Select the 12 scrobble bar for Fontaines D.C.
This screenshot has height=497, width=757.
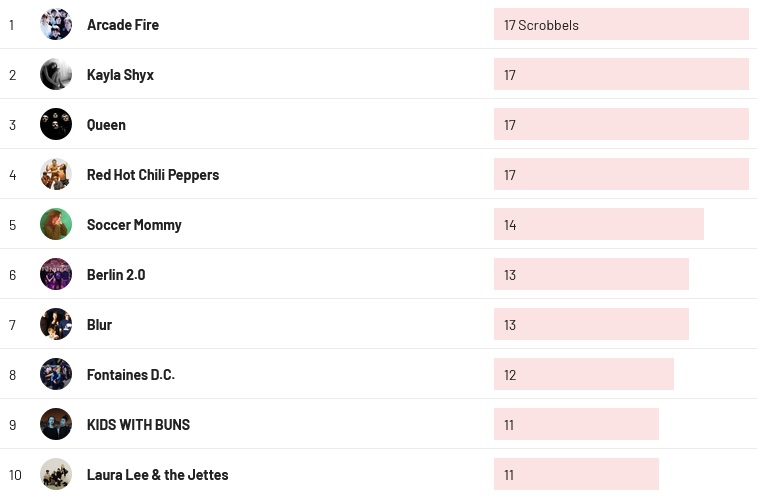point(583,375)
